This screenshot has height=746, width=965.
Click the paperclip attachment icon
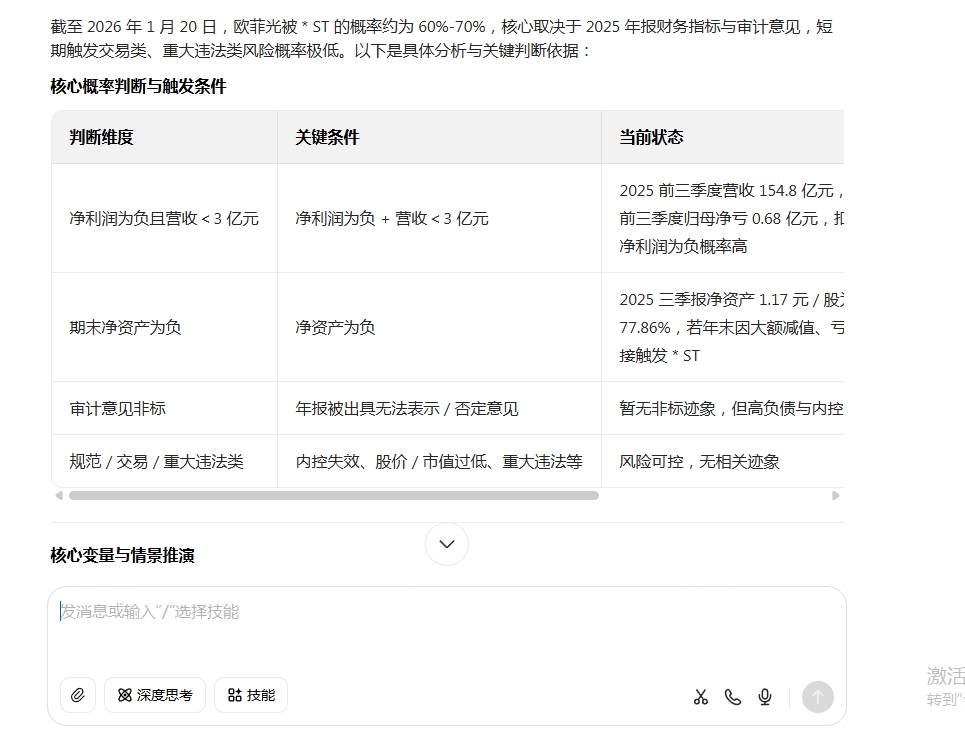78,695
